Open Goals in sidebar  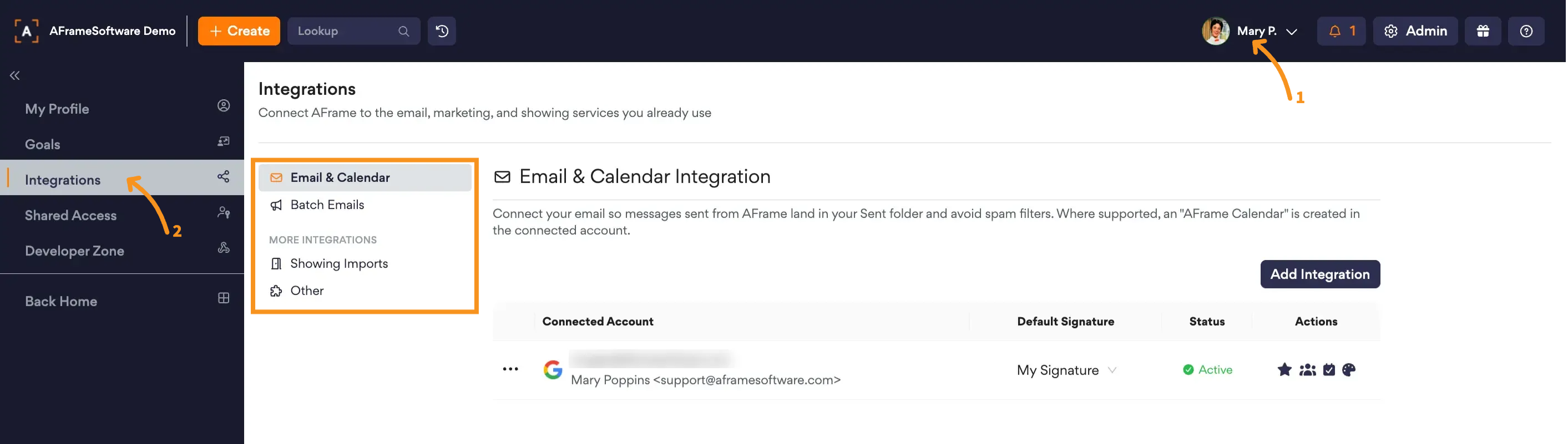[x=122, y=144]
